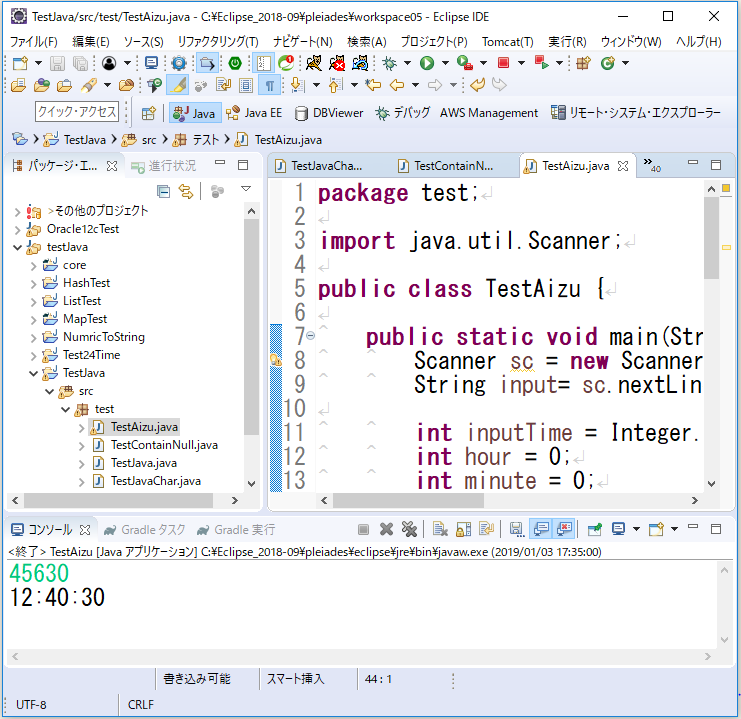Open New Console View dropdown arrow
Image resolution: width=741 pixels, height=719 pixels.
(674, 529)
